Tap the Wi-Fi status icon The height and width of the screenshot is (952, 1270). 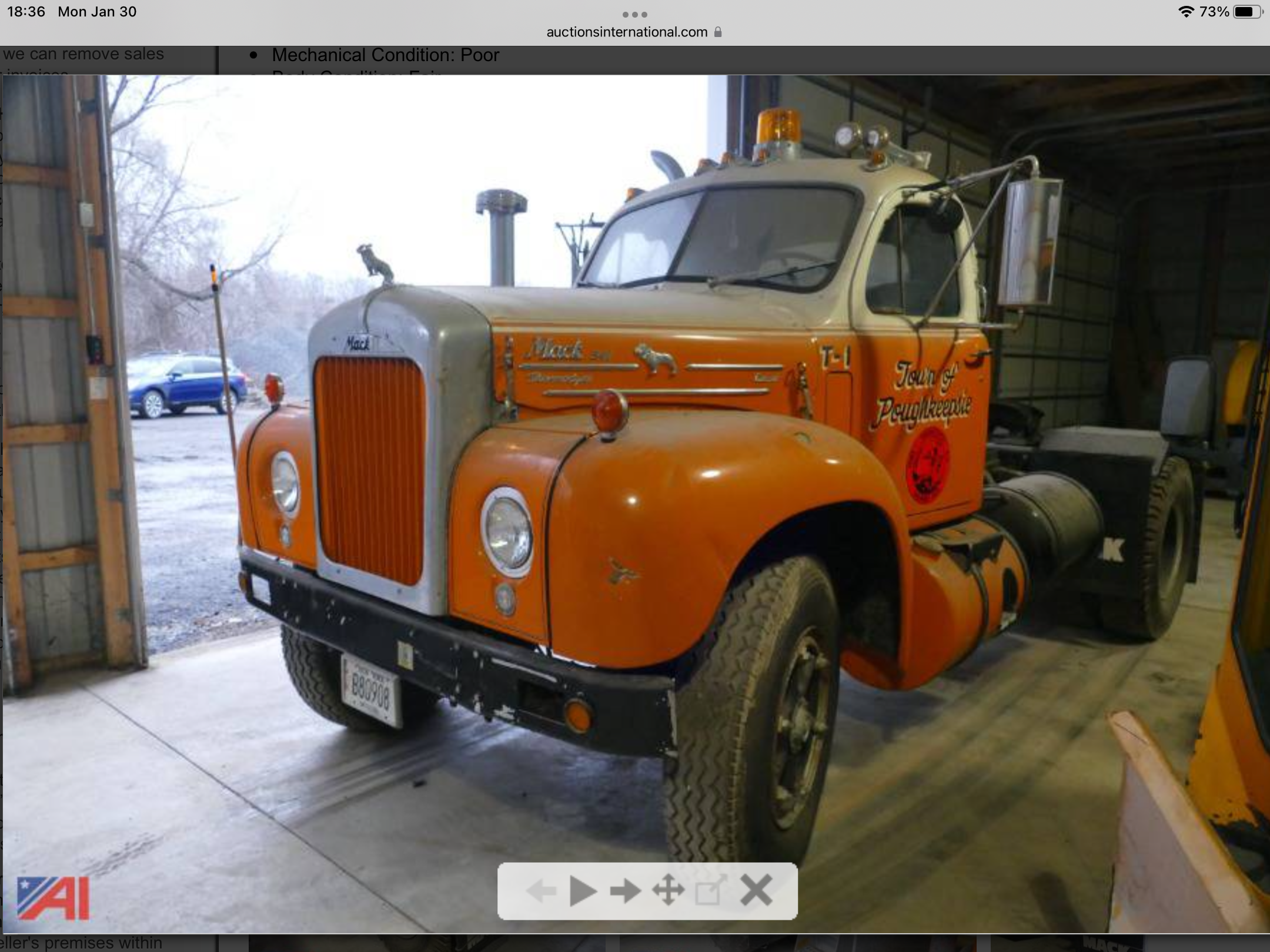[x=1185, y=12]
